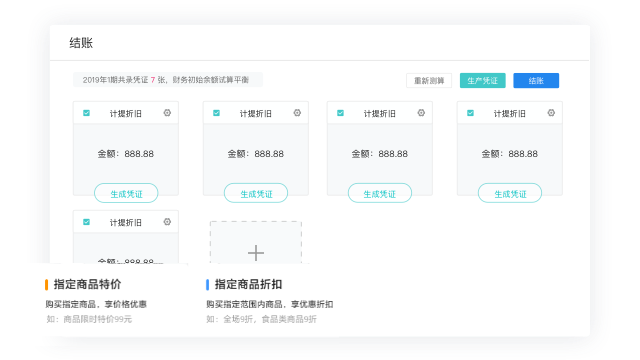Uncheck the second card's checkbox
The image size is (640, 360).
pos(216,113)
